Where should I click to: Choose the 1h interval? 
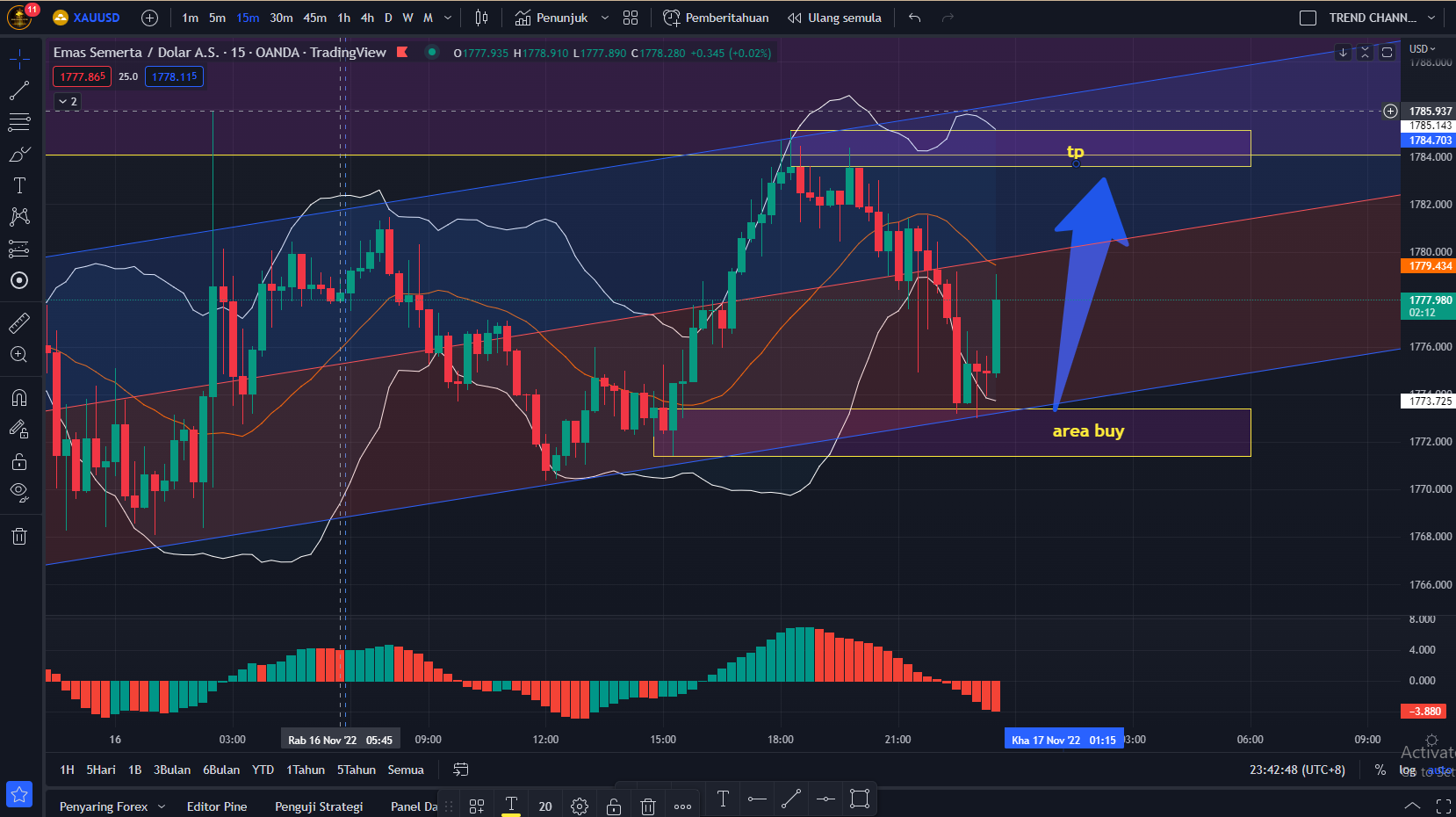click(x=344, y=18)
